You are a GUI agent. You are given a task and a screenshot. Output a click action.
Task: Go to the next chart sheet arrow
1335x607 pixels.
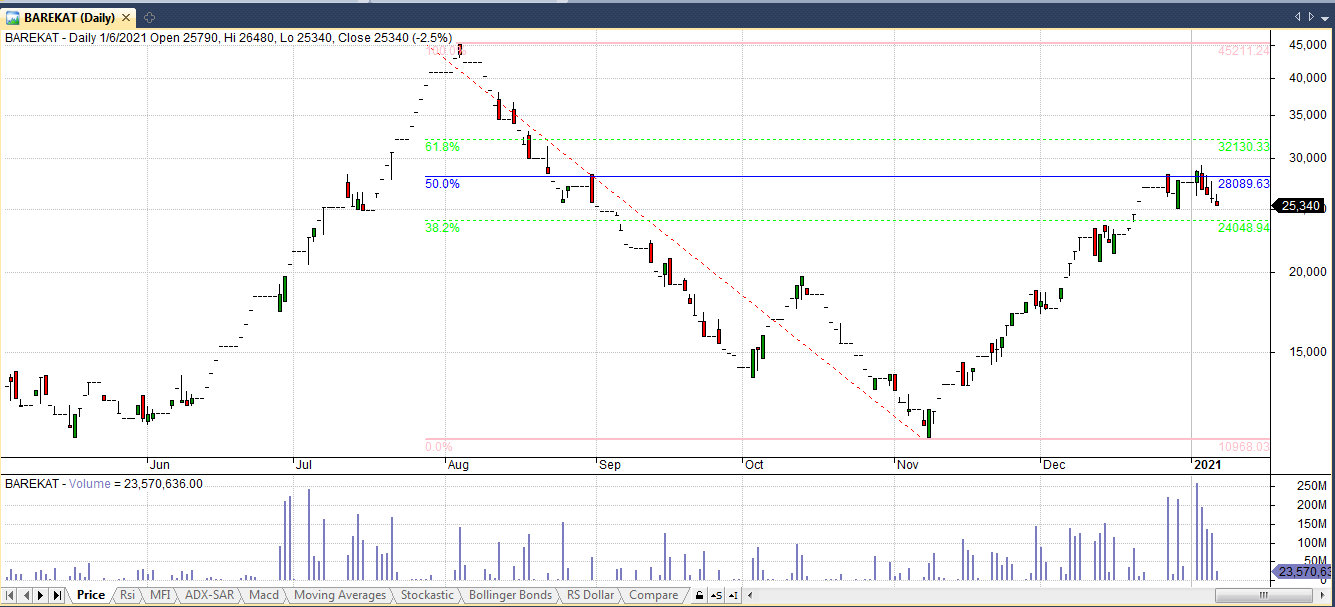pos(41,595)
